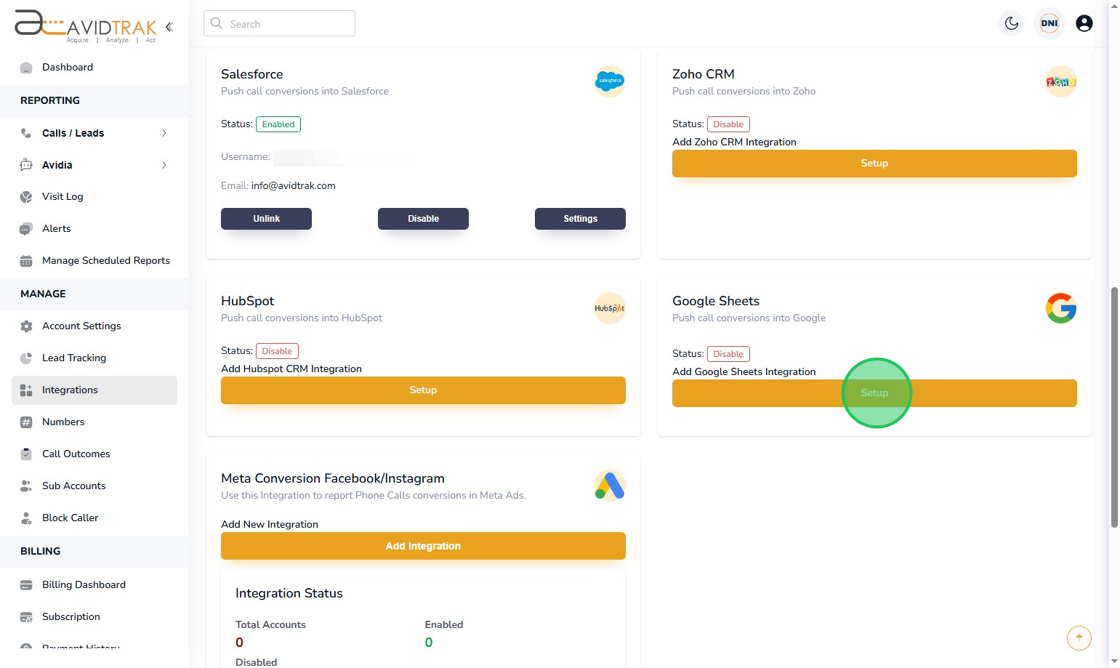Disable the Salesforce integration
This screenshot has height=668, width=1120.
[x=423, y=218]
